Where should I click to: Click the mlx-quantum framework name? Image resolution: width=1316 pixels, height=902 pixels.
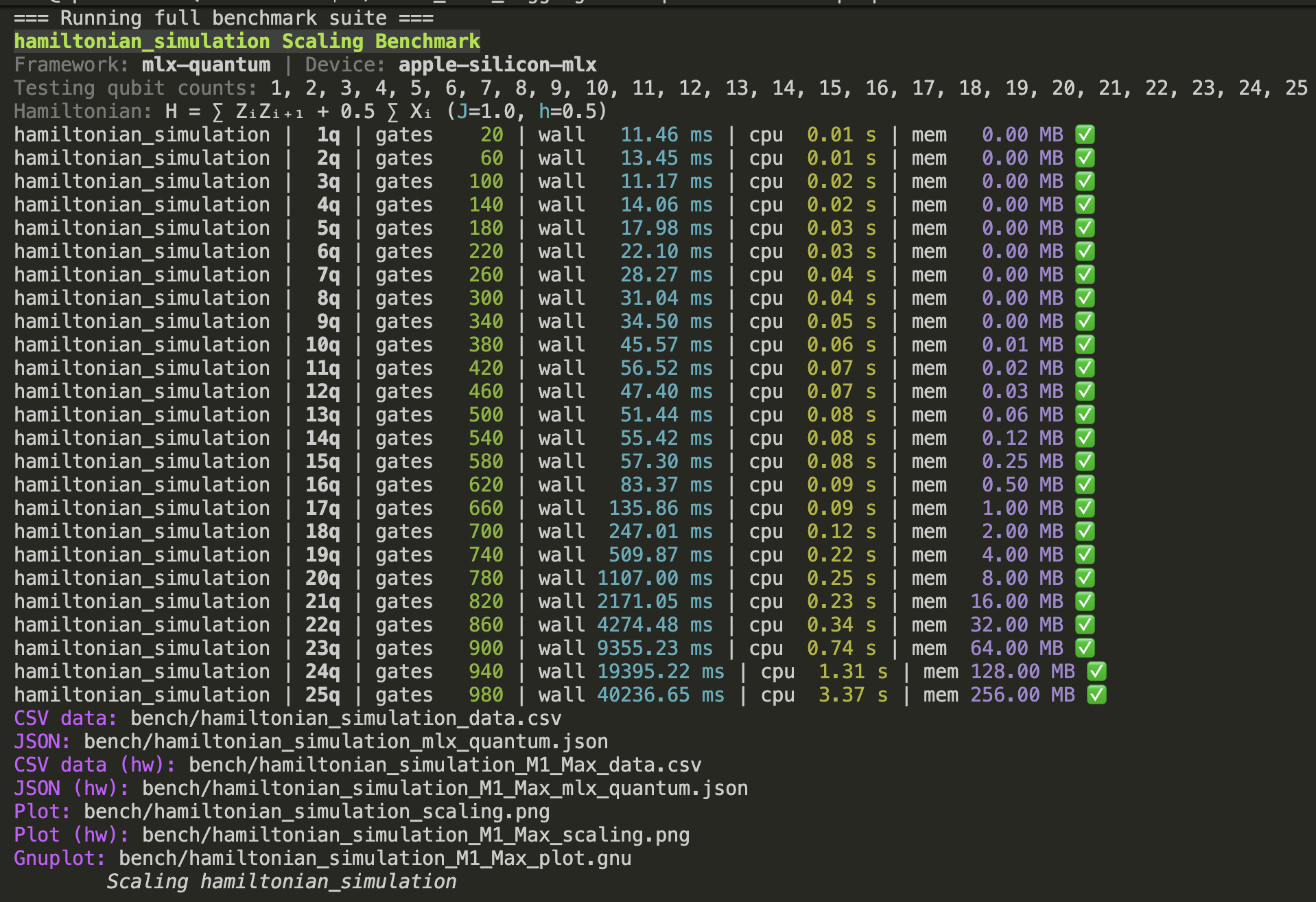pos(206,65)
